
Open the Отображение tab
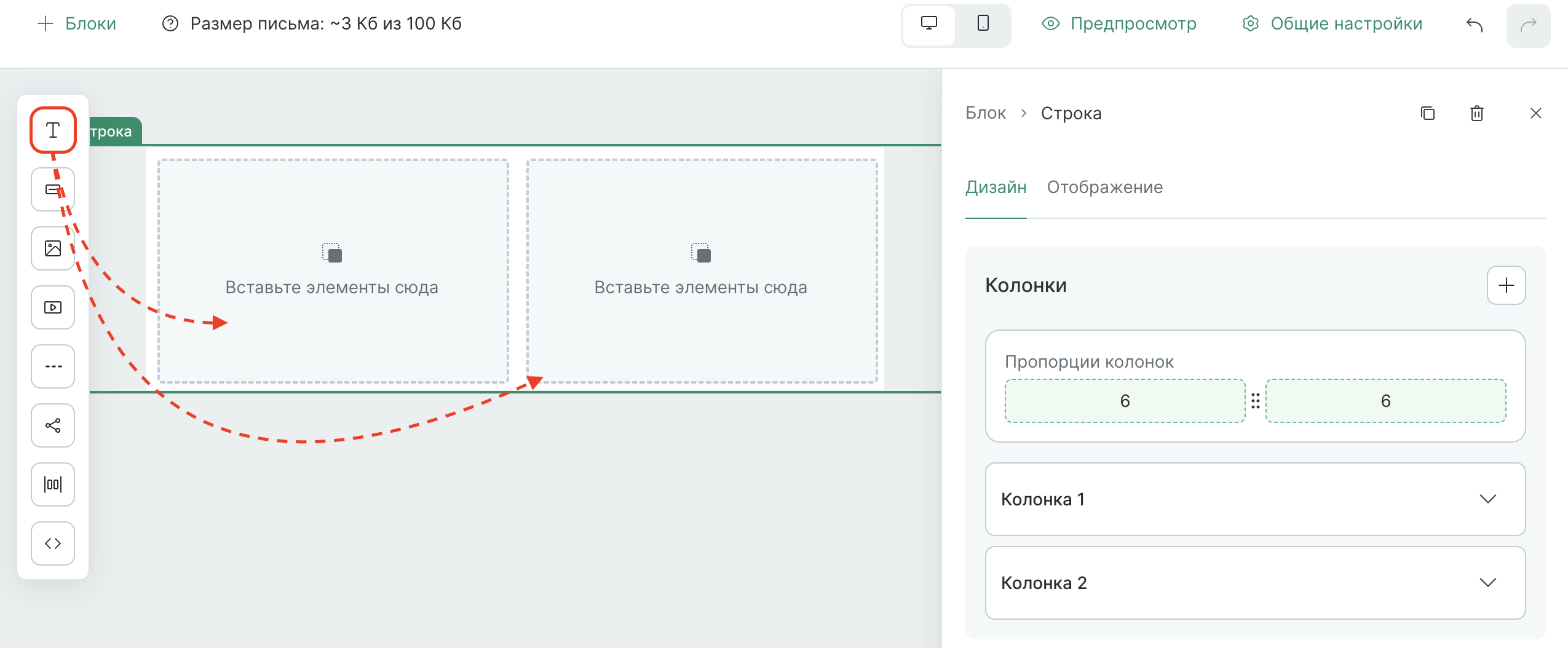[x=1104, y=187]
